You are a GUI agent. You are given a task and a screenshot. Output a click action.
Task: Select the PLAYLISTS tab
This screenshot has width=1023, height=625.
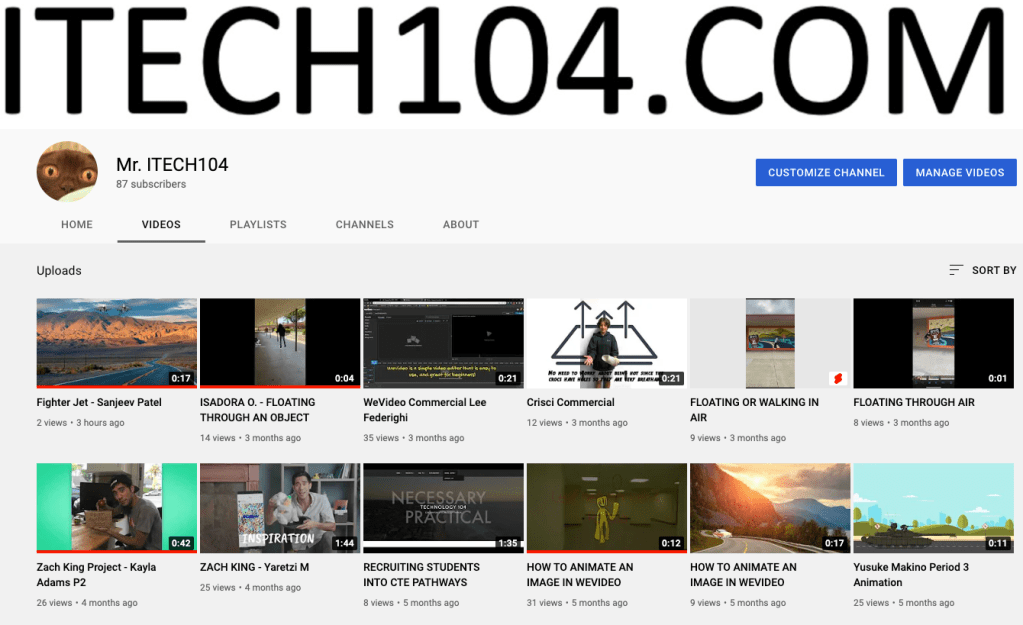258,225
